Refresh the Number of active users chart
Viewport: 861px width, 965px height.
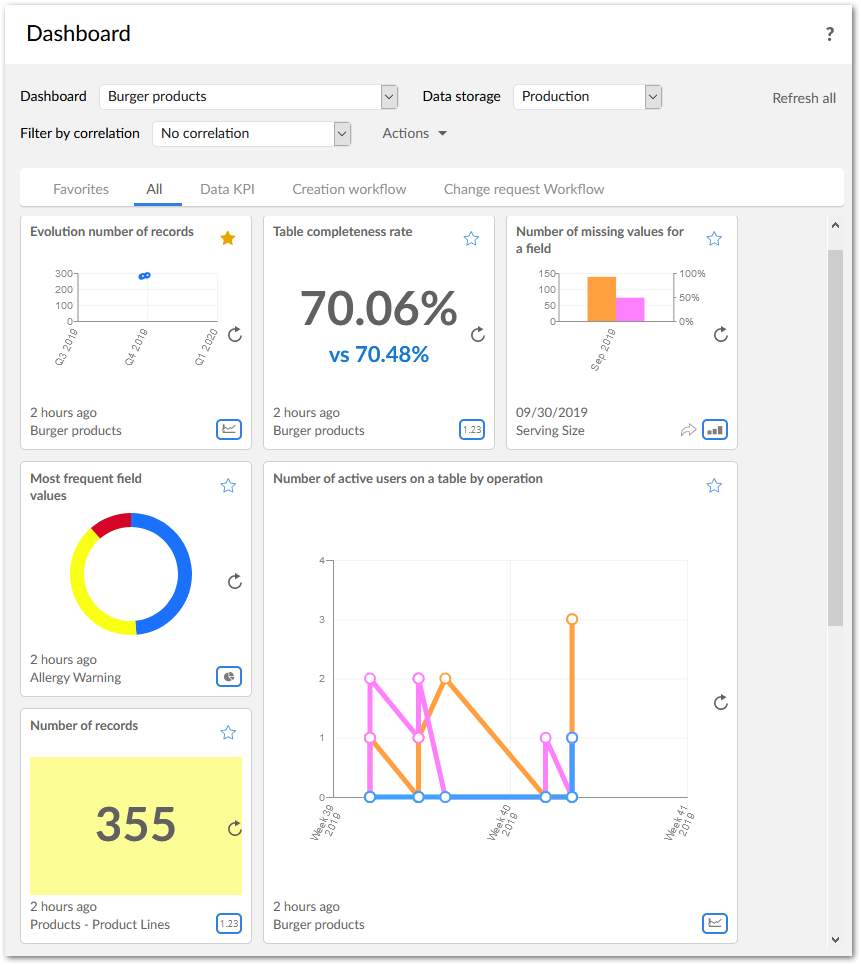720,702
